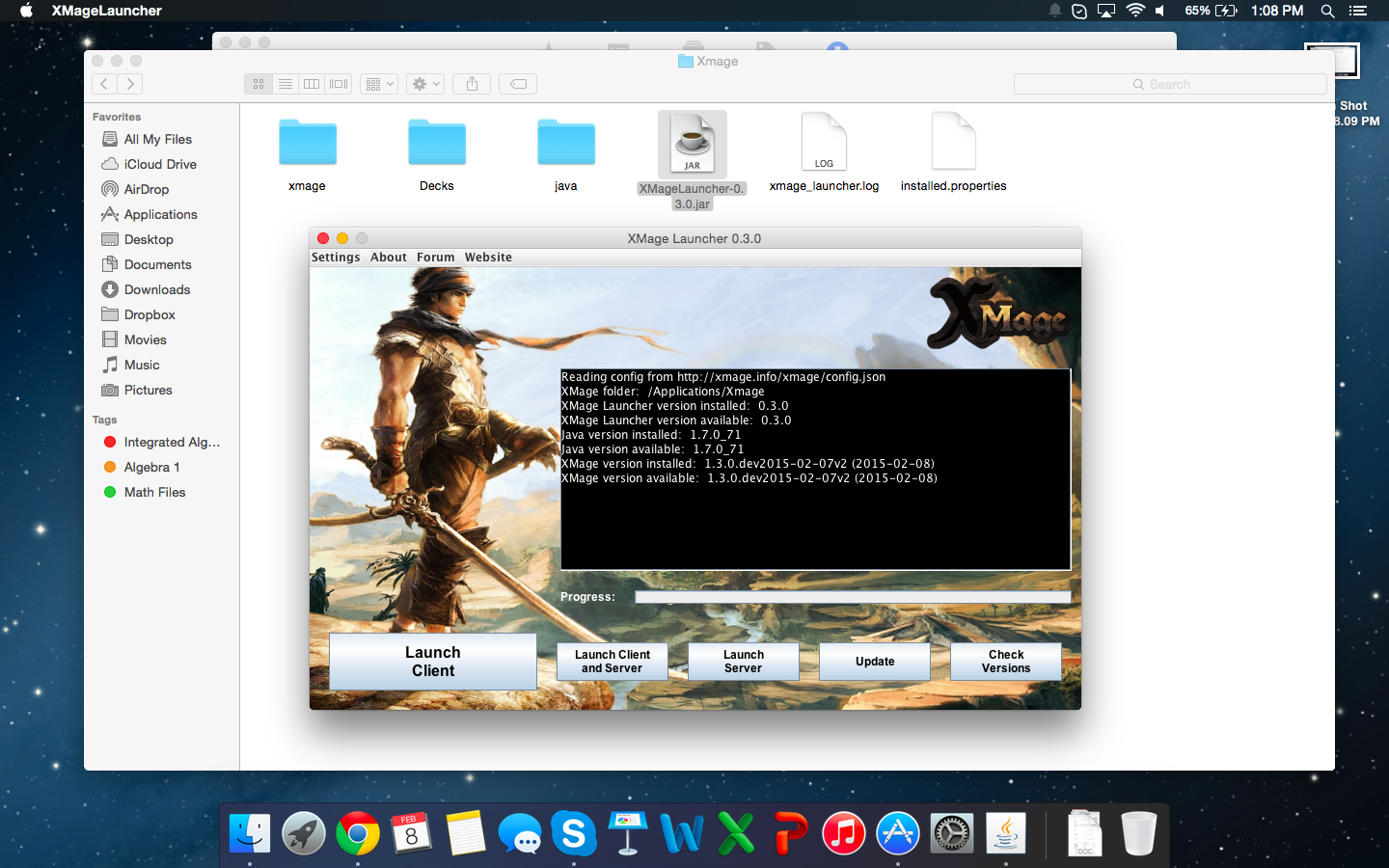Open the Settings menu in XMage Launcher
This screenshot has width=1389, height=868.
(x=336, y=258)
